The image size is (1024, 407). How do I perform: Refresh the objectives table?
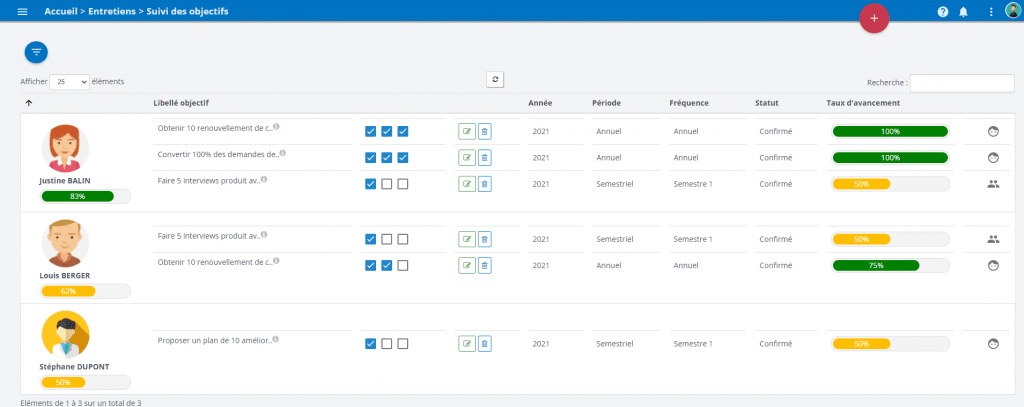(496, 79)
